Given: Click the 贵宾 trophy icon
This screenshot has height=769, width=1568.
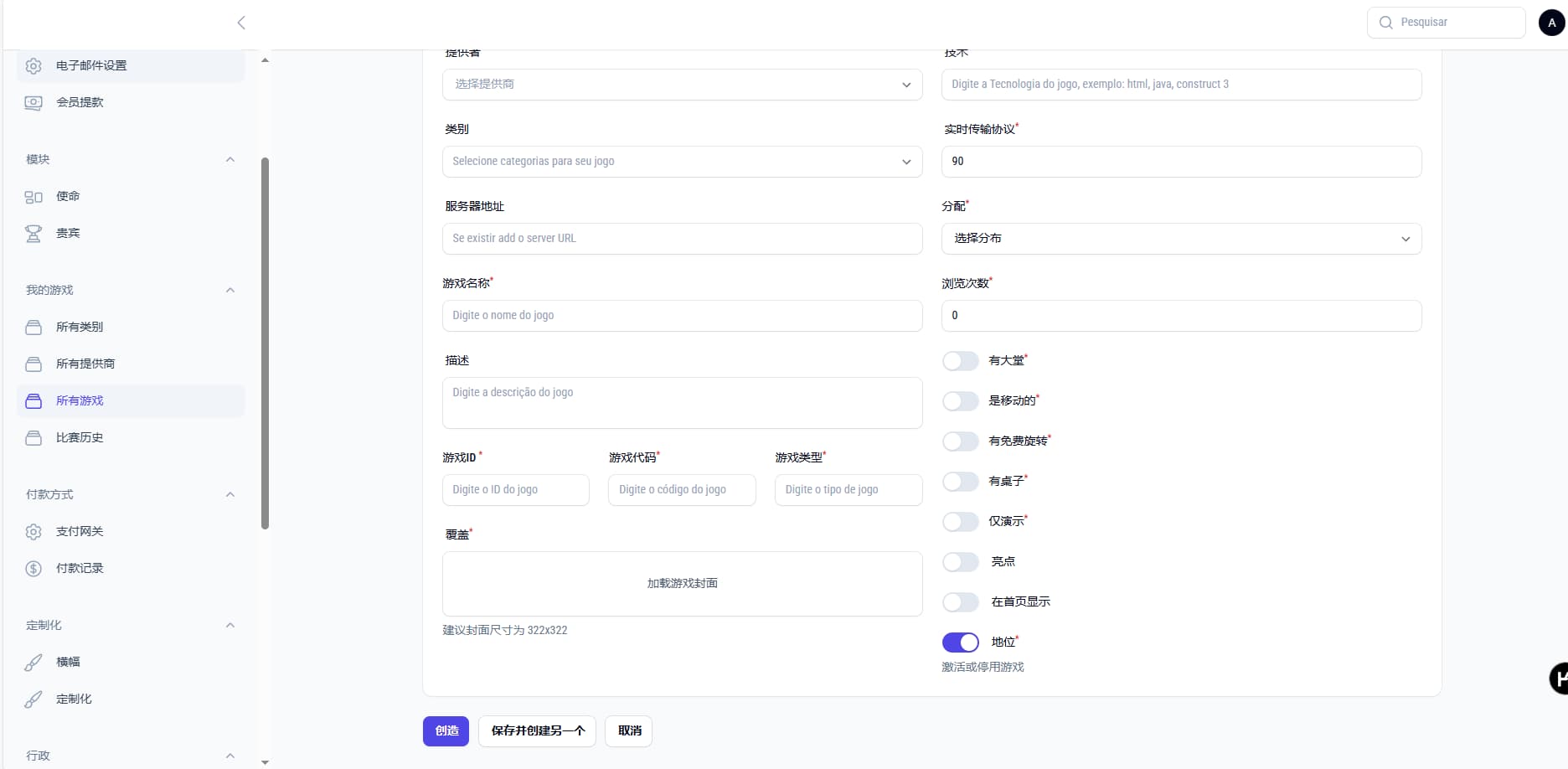Looking at the screenshot, I should coord(34,234).
